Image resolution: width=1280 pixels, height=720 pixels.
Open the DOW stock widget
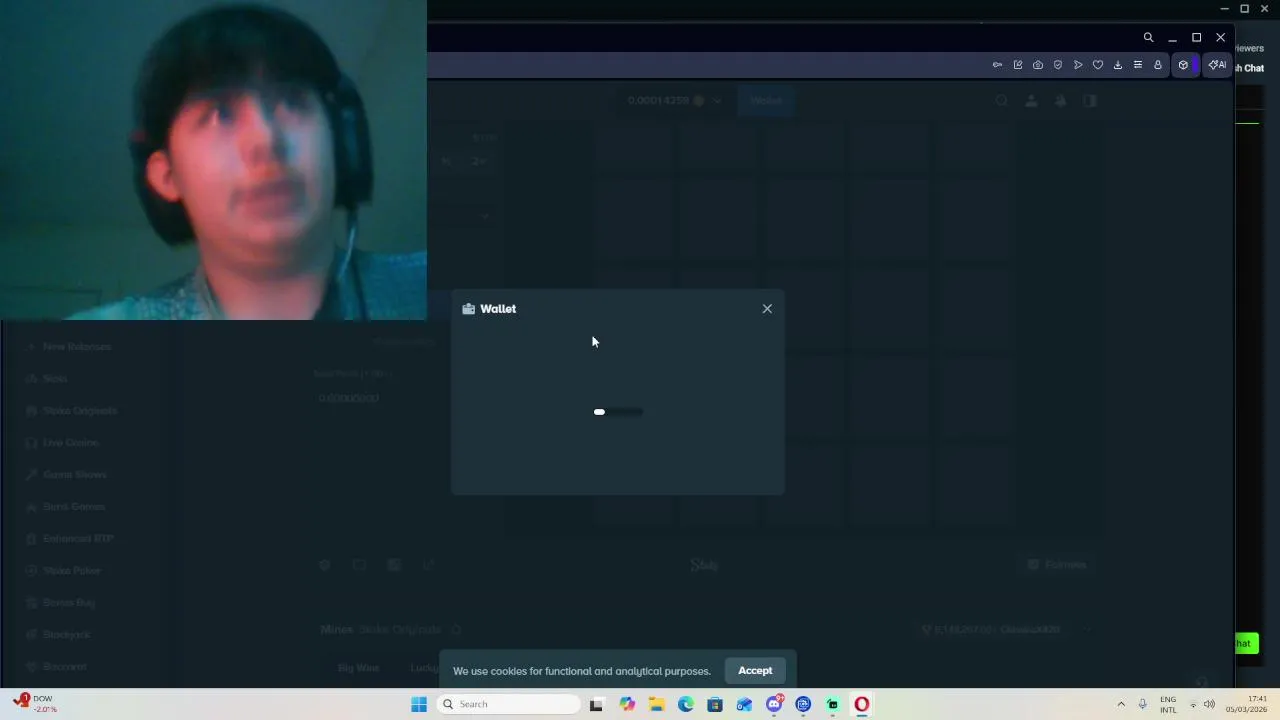pos(37,704)
